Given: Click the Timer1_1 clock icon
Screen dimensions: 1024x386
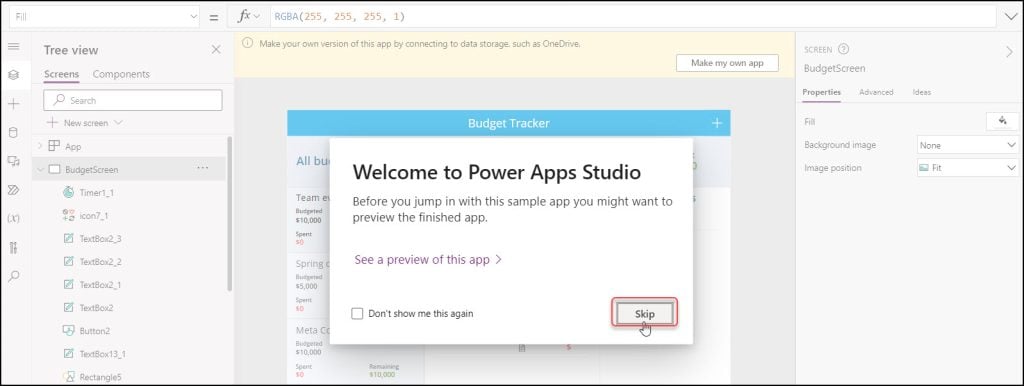Looking at the screenshot, I should click(x=69, y=192).
